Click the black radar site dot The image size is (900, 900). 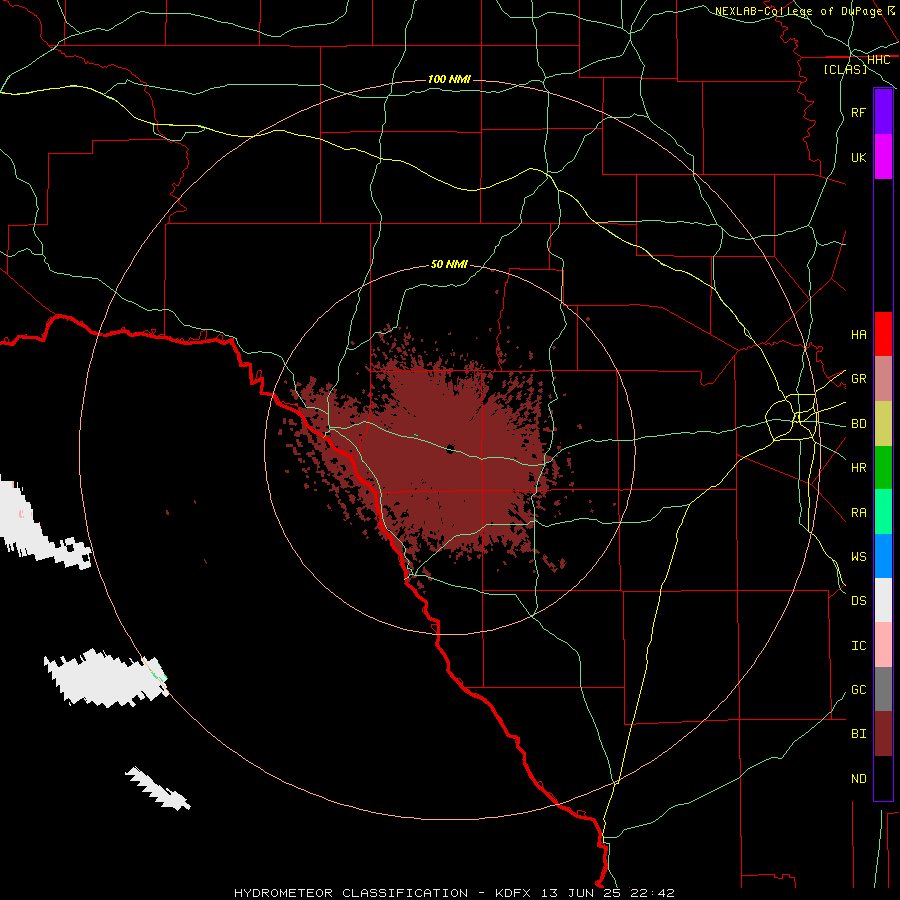[450, 449]
